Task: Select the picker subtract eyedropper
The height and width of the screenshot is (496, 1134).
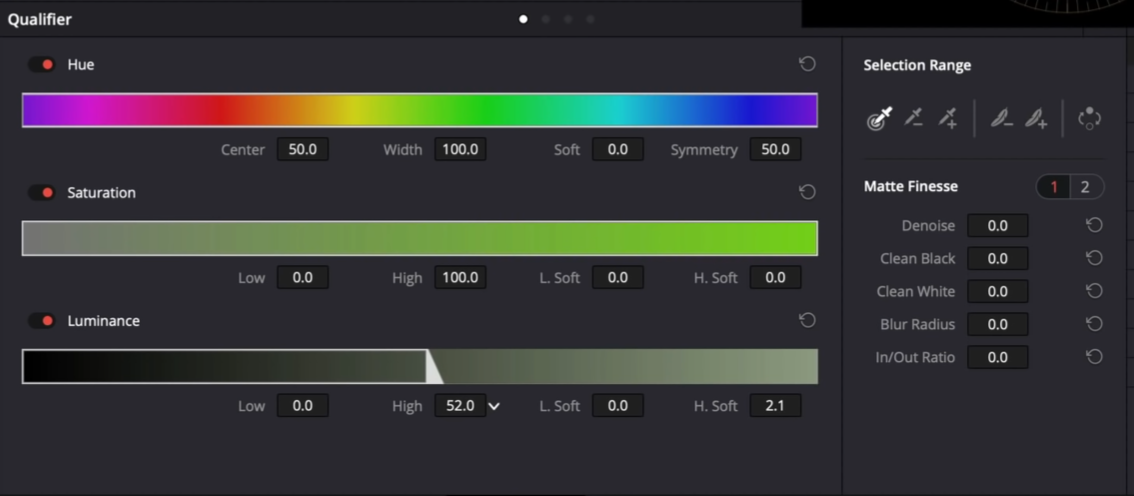Action: pyautogui.click(x=913, y=117)
